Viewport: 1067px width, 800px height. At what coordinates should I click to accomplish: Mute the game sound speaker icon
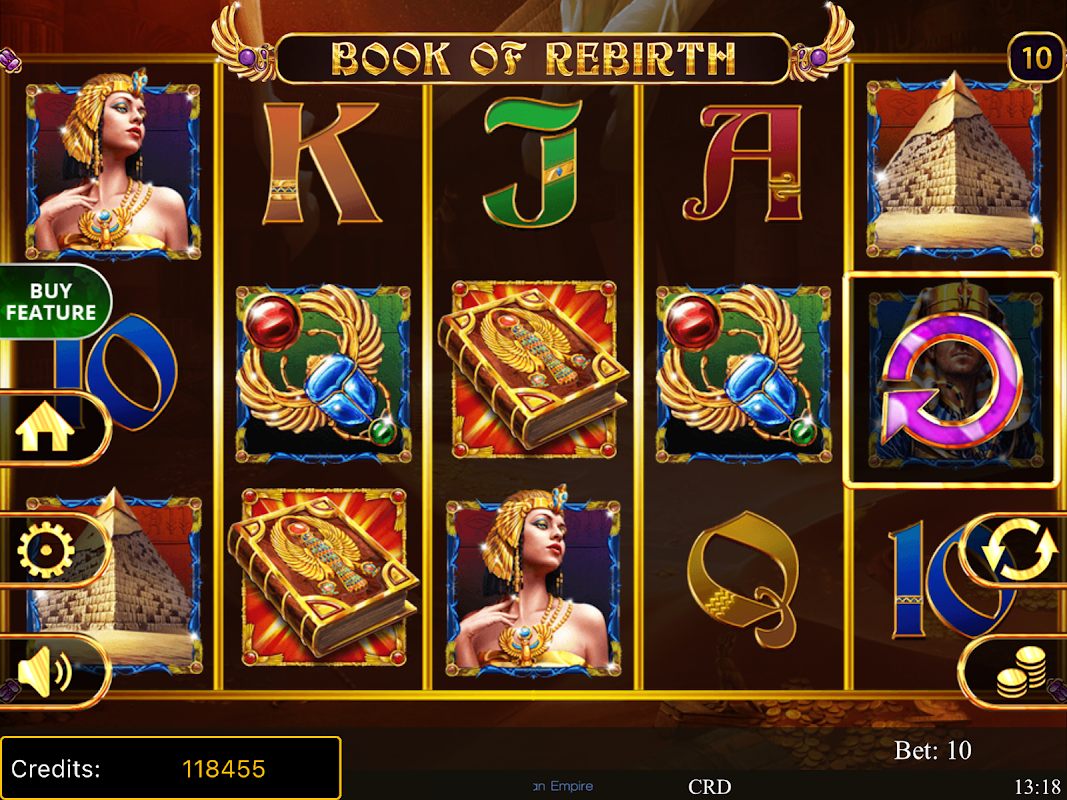coord(44,672)
